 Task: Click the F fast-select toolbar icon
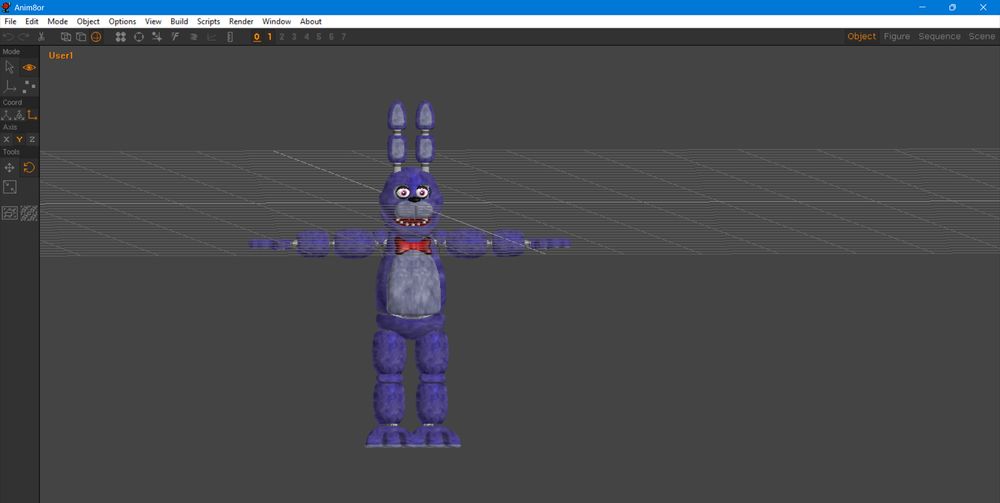[175, 37]
